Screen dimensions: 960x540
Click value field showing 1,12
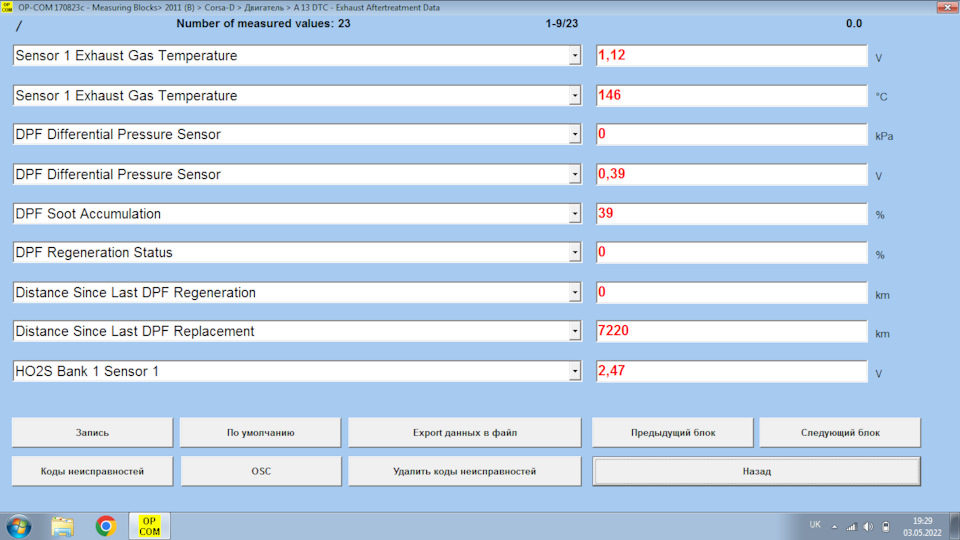click(x=732, y=55)
